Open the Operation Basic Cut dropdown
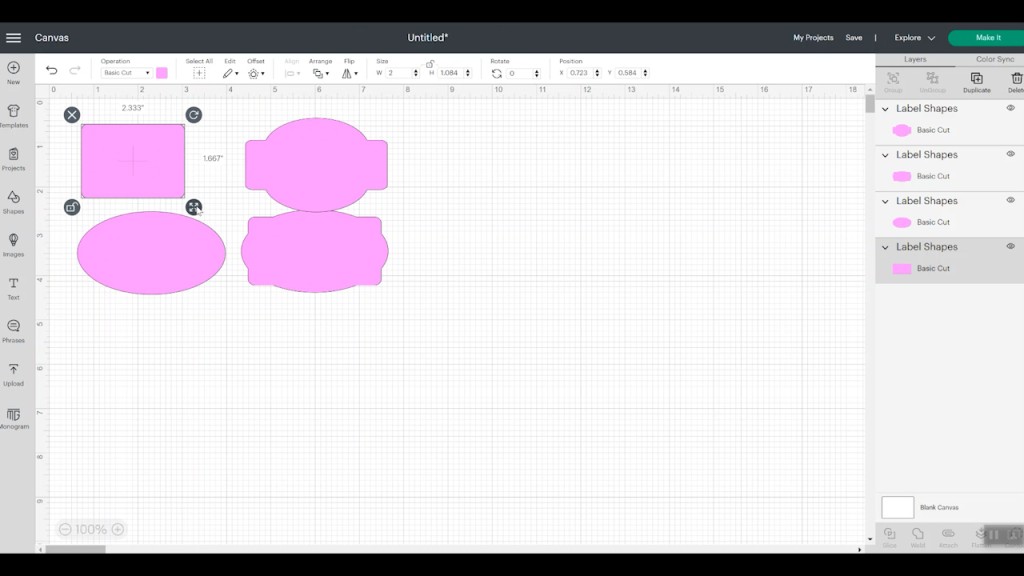Screen dimensions: 1024x576 pyautogui.click(x=126, y=73)
